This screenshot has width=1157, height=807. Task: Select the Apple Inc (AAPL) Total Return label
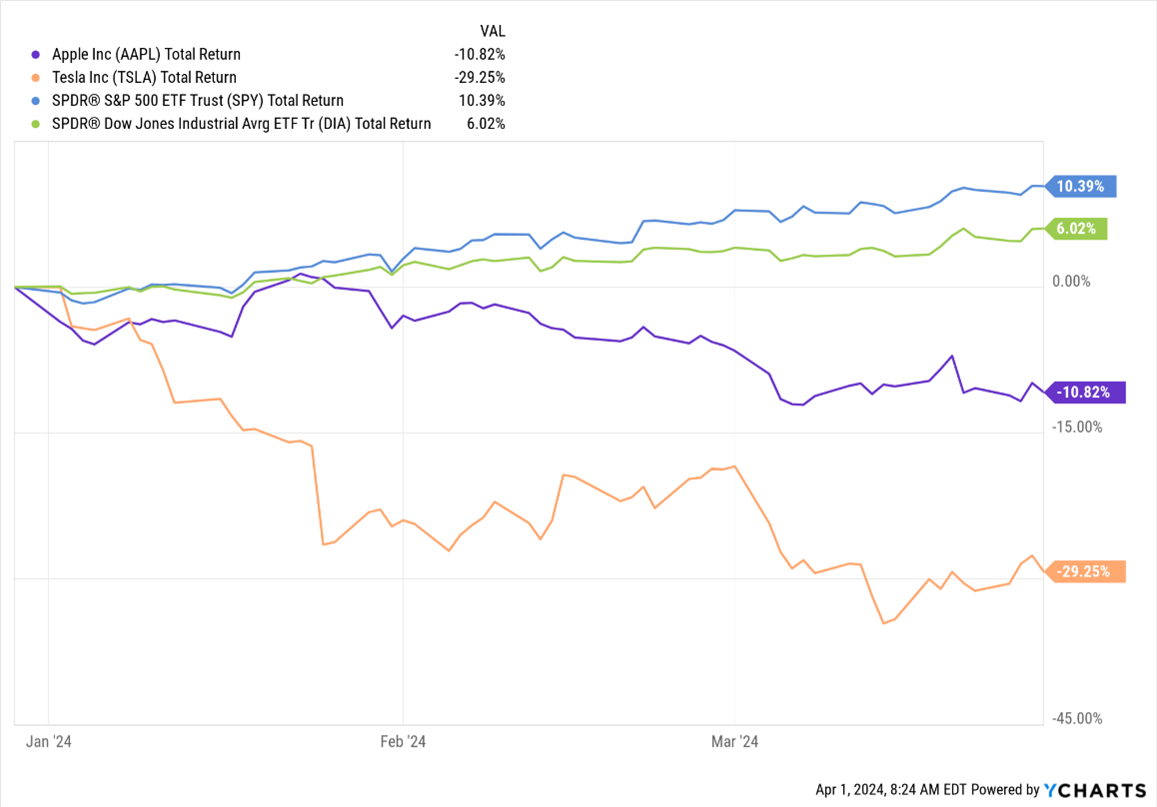[x=144, y=55]
